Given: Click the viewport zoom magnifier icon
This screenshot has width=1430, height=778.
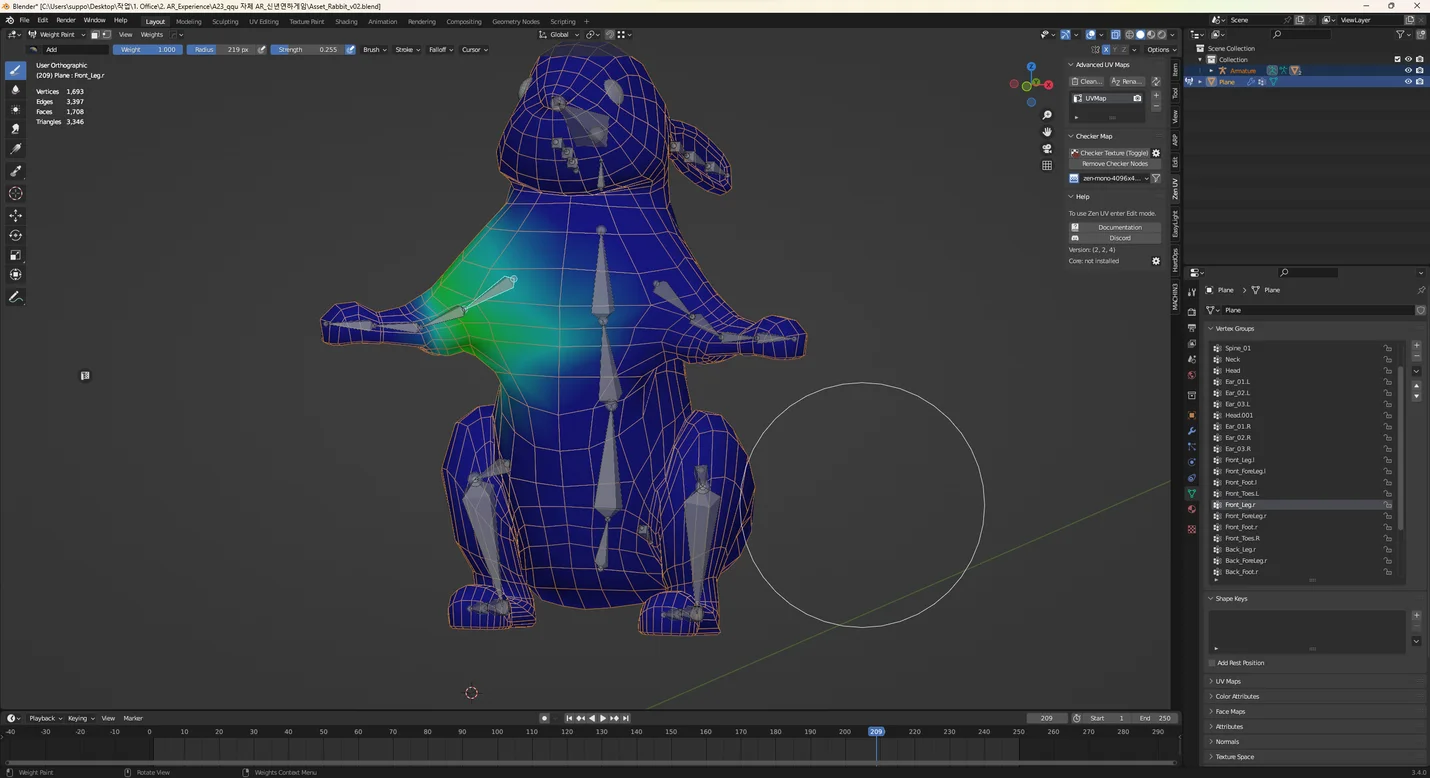Looking at the screenshot, I should click(1047, 115).
